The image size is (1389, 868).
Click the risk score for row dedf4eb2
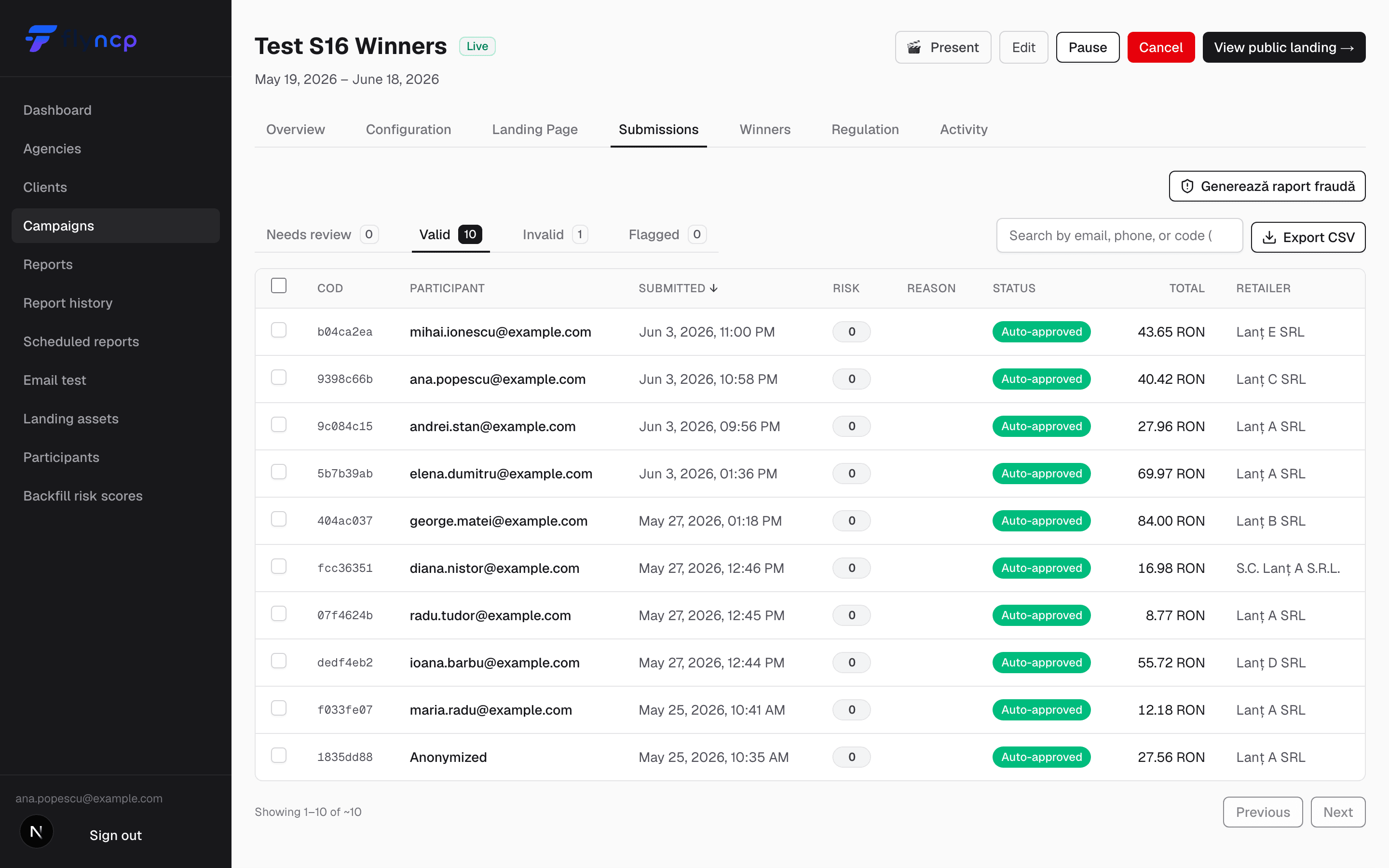[851, 663]
